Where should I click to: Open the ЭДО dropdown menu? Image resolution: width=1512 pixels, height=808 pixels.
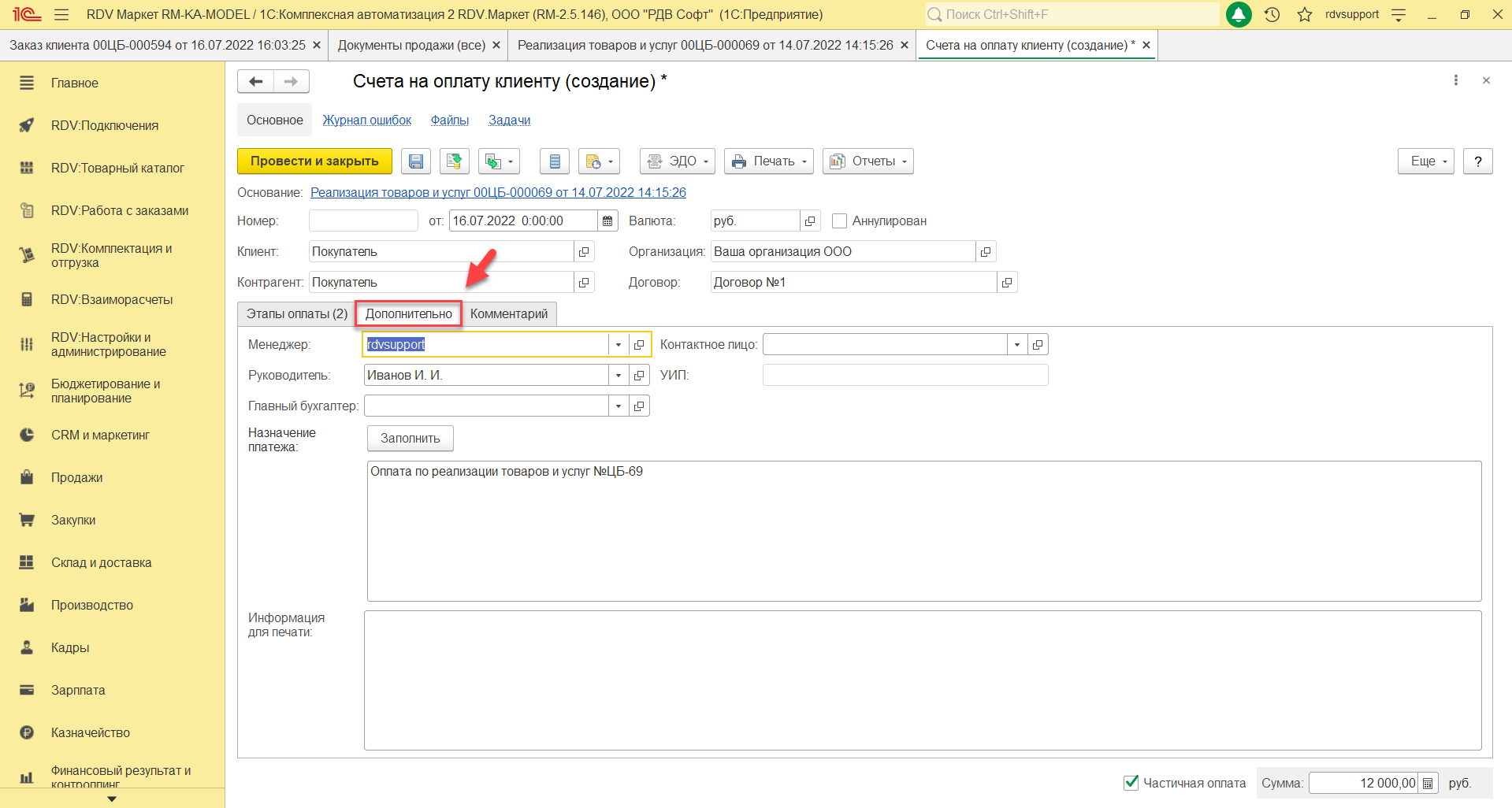[x=677, y=161]
